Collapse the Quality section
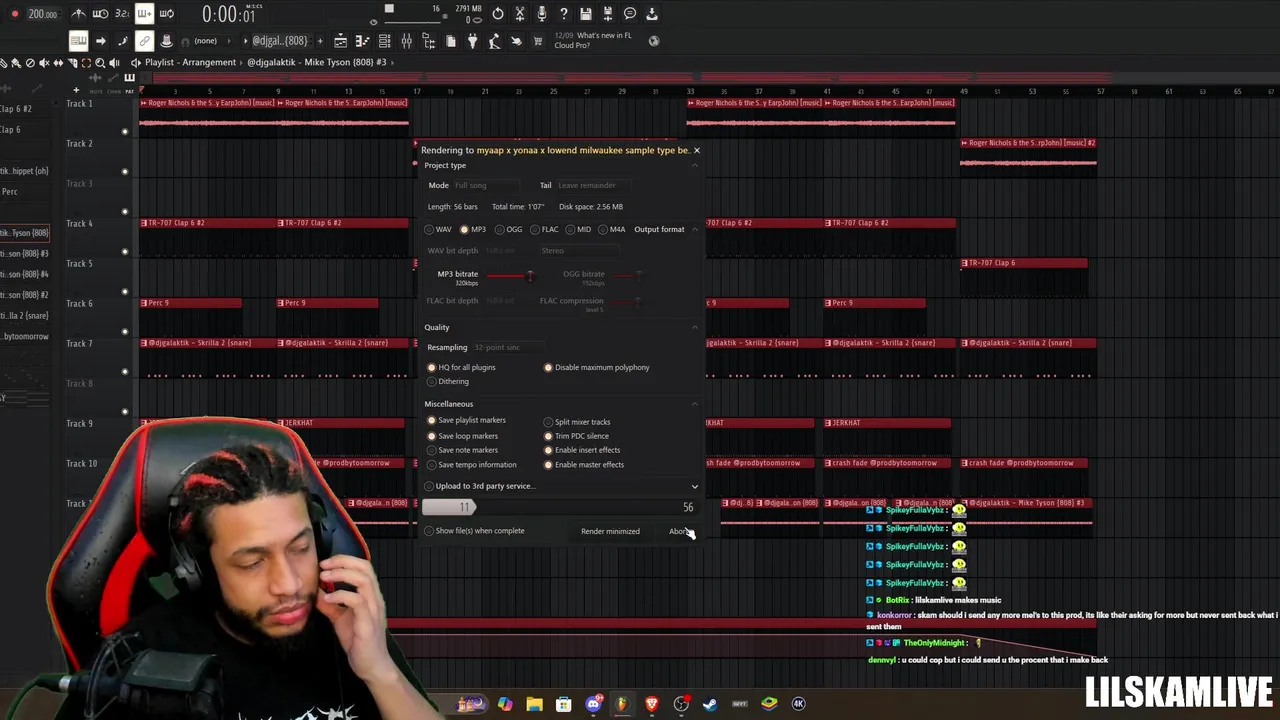The height and width of the screenshot is (720, 1280). (x=695, y=327)
